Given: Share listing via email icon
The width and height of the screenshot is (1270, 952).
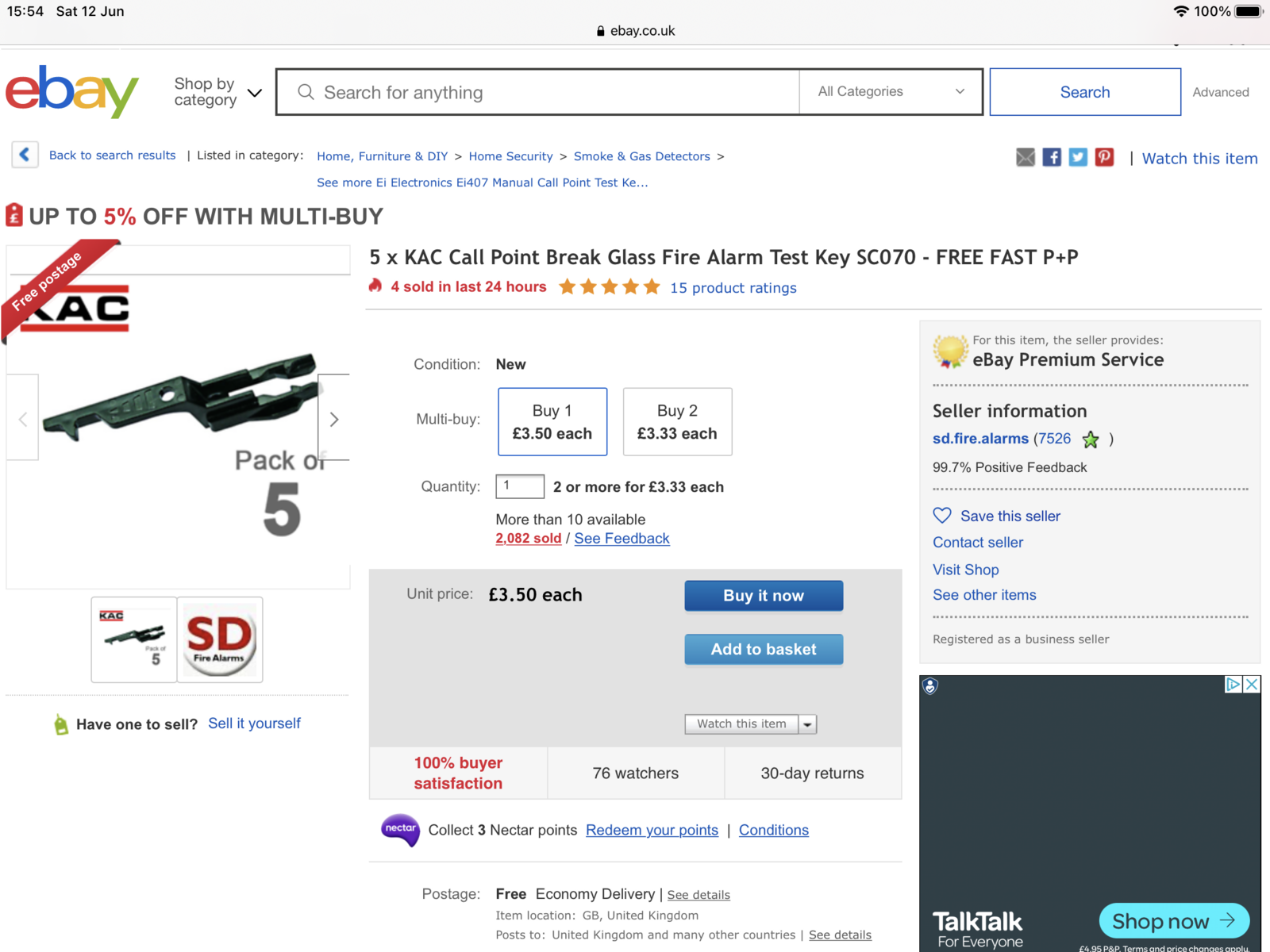Looking at the screenshot, I should pyautogui.click(x=1026, y=157).
